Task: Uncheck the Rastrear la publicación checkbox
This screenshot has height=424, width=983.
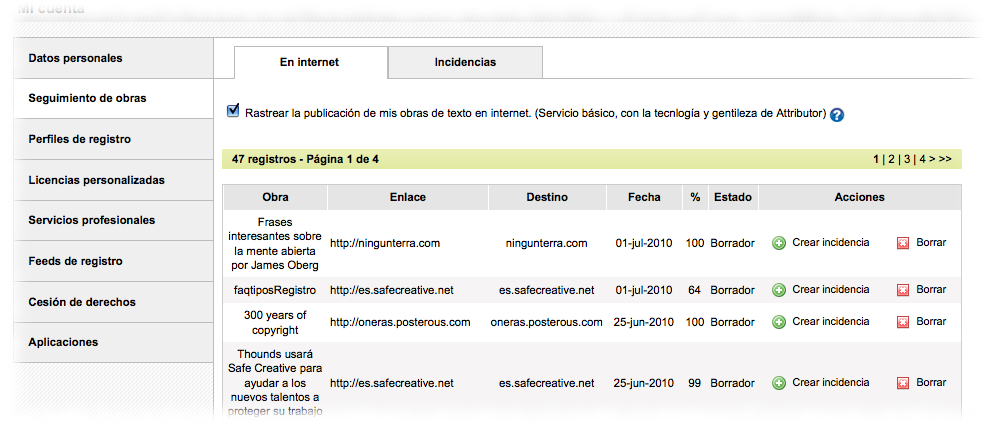Action: click(x=234, y=111)
